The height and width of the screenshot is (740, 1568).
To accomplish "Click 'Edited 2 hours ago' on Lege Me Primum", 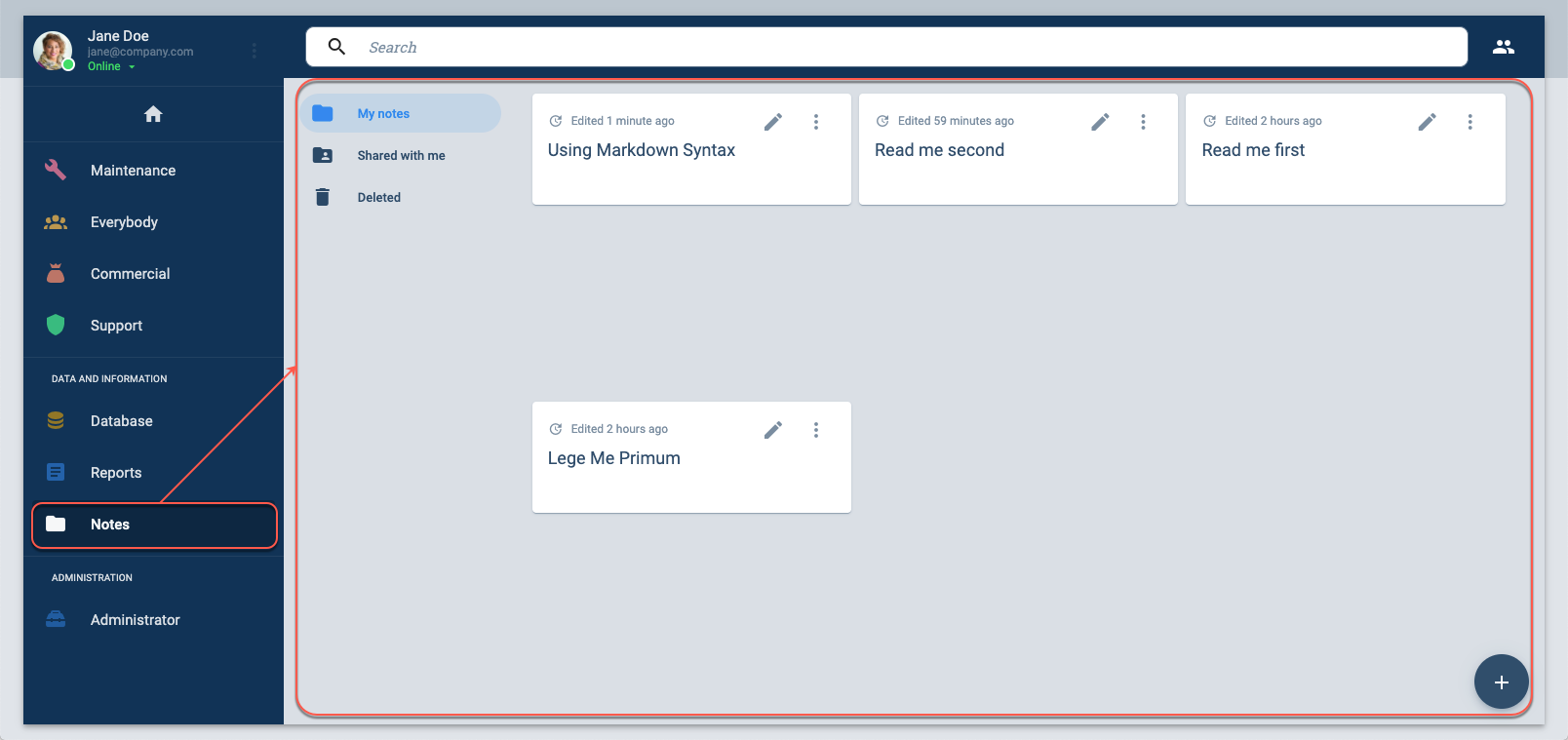I will click(x=619, y=429).
